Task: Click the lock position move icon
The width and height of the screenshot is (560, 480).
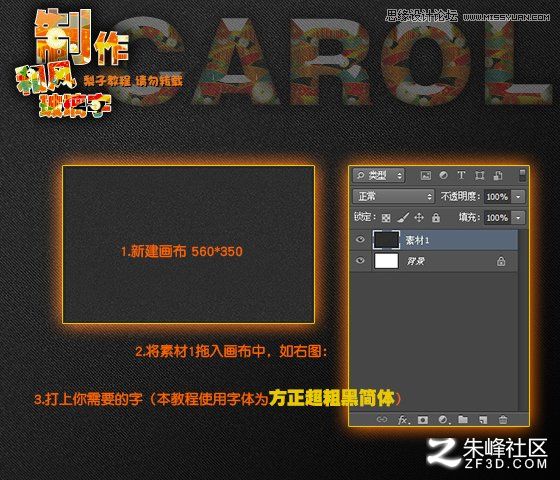Action: pyautogui.click(x=419, y=218)
